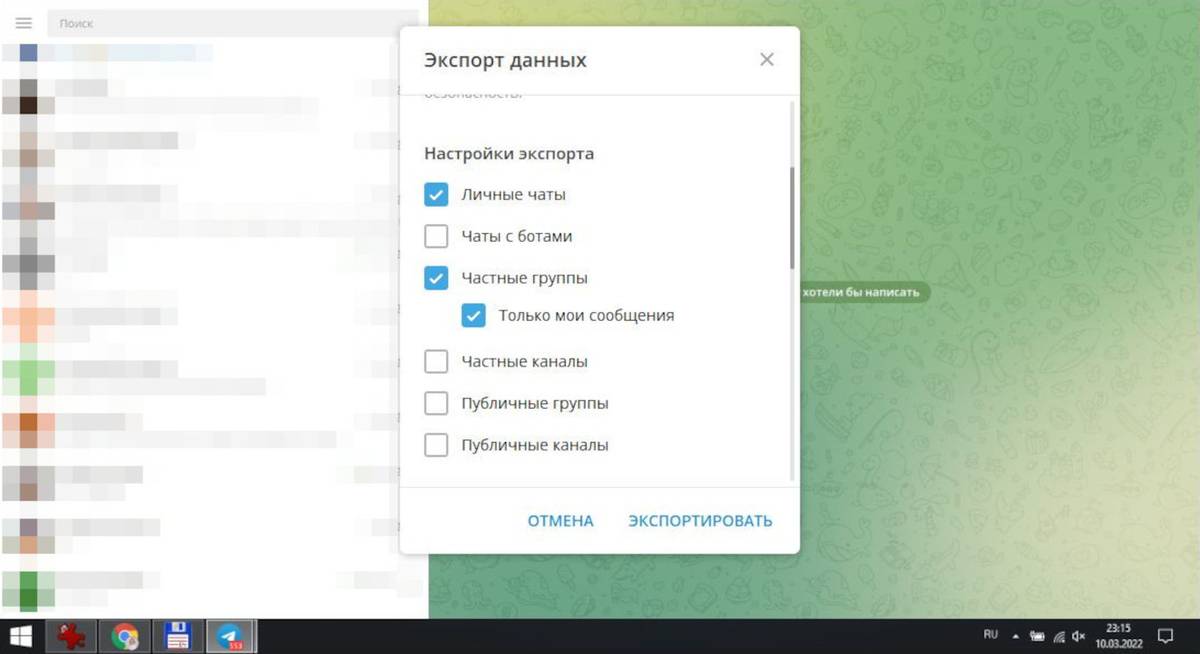Click the ЭКСПОРТИРОВАТЬ button

pos(700,521)
